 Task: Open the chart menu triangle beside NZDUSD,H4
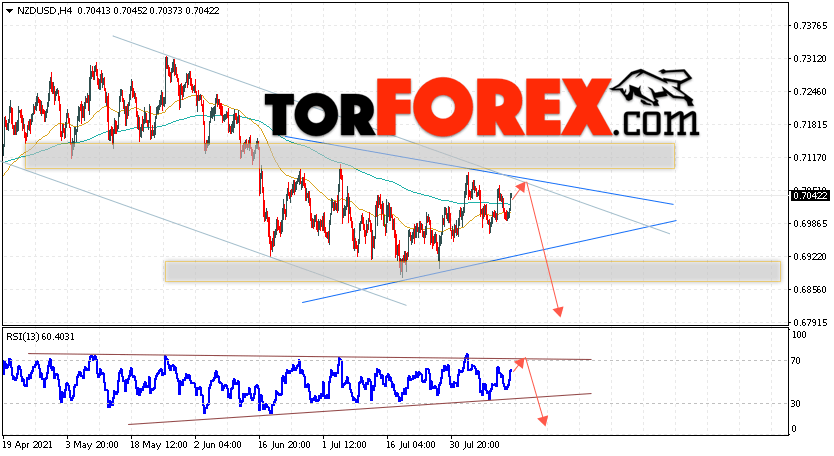(x=9, y=11)
